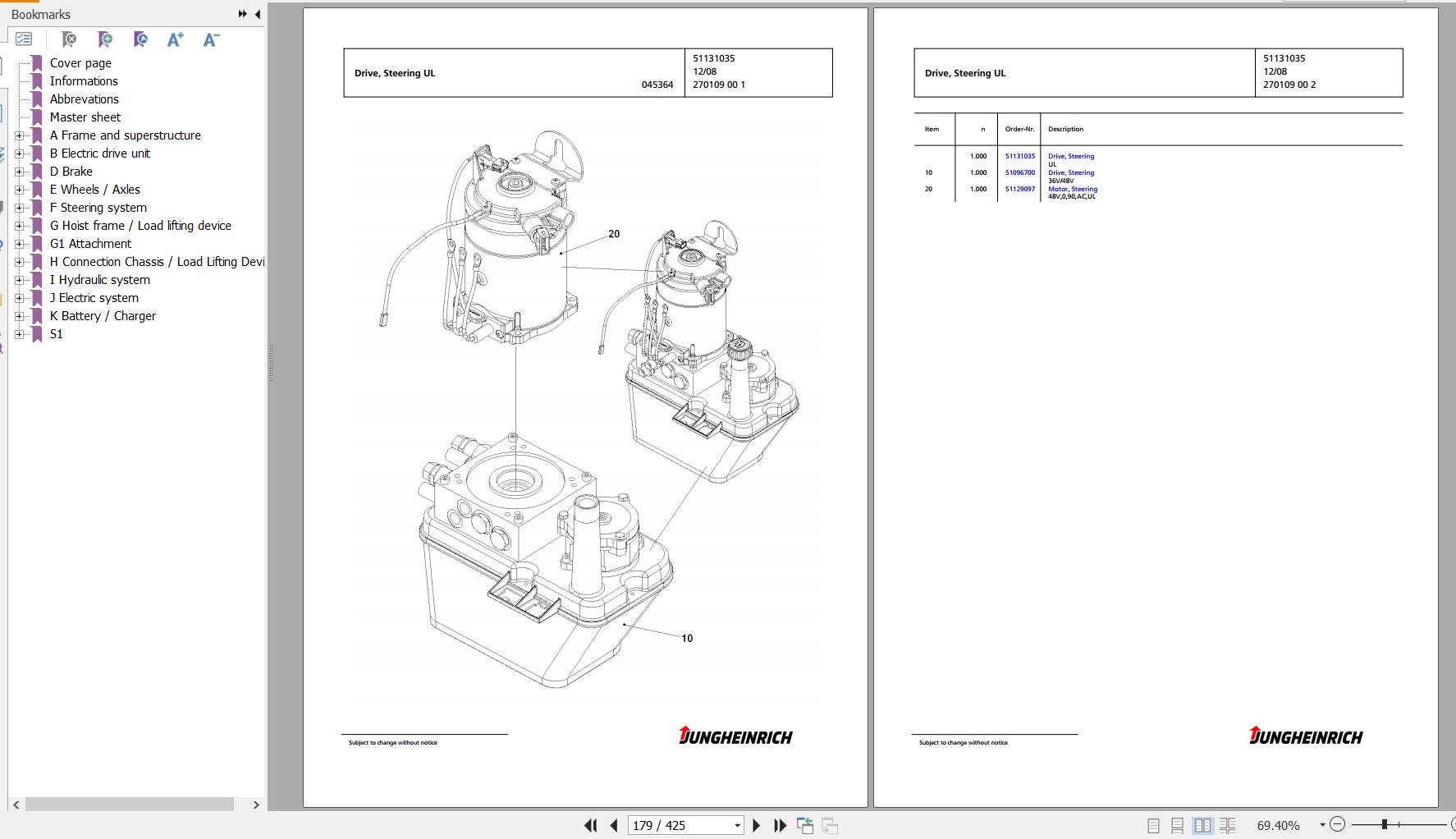The height and width of the screenshot is (839, 1456).
Task: Expand the D Brake bookmark
Action: 20,172
